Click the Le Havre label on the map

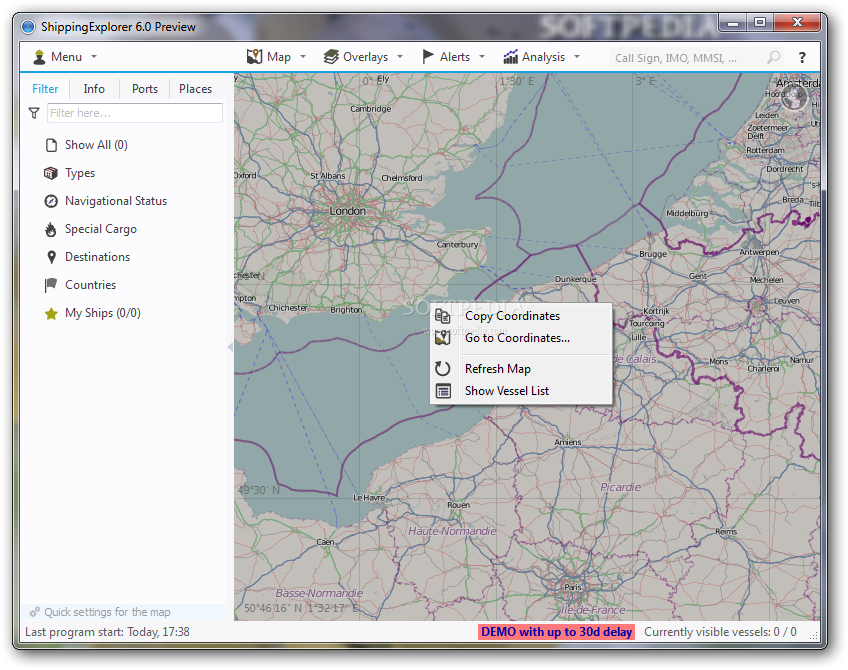[x=369, y=497]
